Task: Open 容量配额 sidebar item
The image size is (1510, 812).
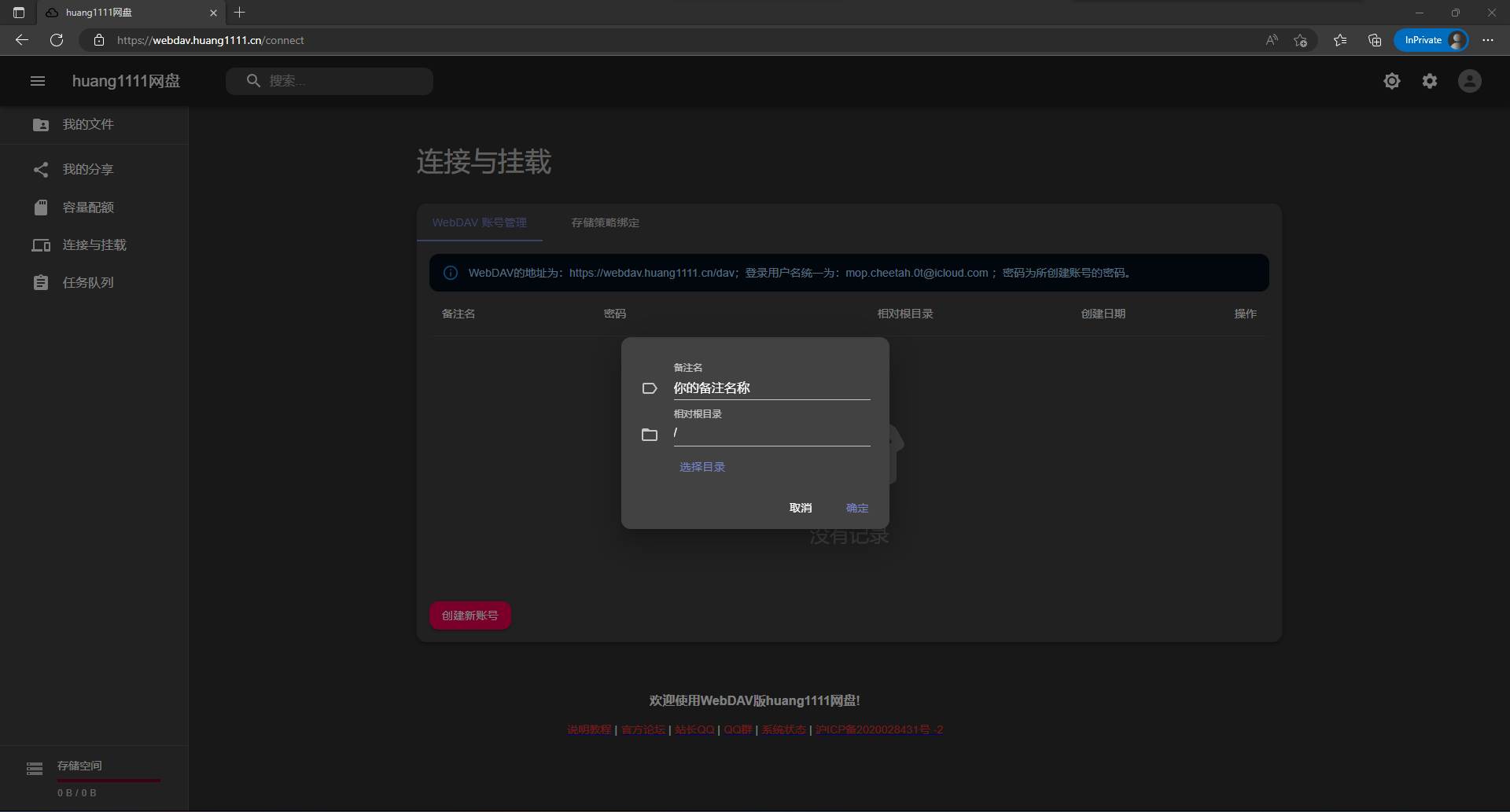Action: point(88,208)
